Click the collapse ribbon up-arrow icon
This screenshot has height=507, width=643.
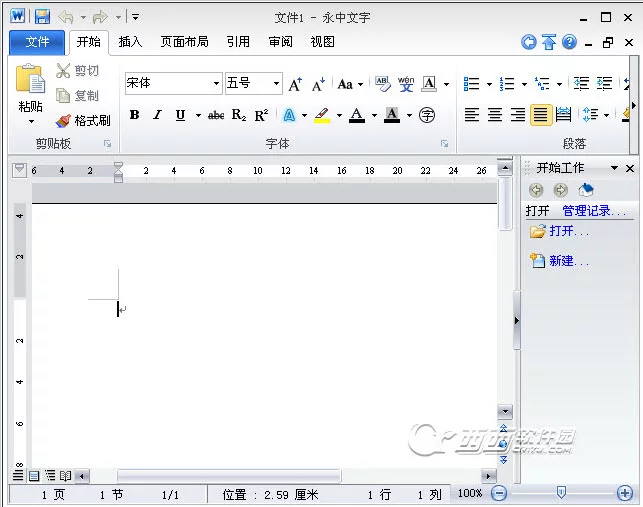pos(549,42)
